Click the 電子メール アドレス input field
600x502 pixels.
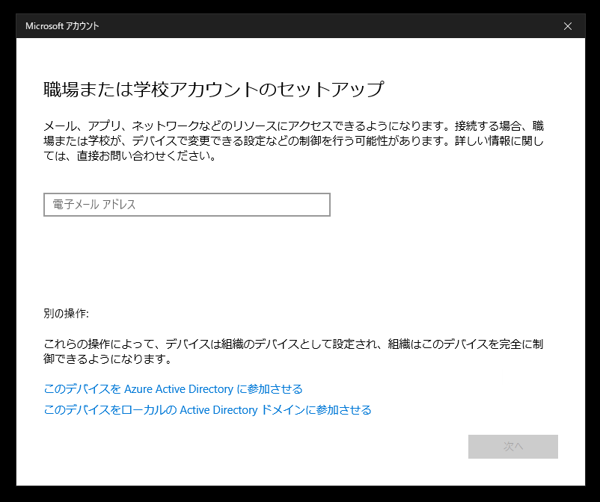187,205
